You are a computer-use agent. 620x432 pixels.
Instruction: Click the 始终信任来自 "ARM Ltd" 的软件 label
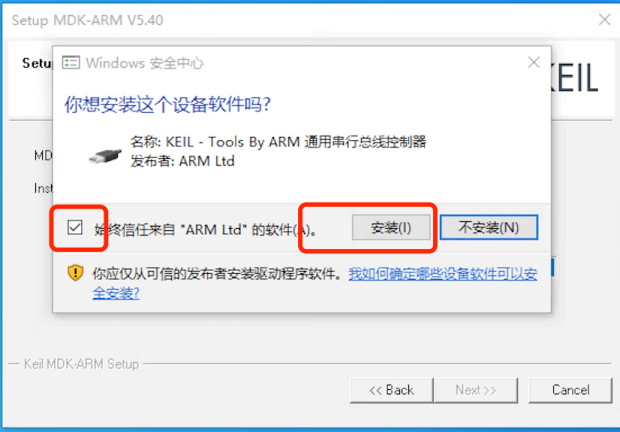[205, 230]
